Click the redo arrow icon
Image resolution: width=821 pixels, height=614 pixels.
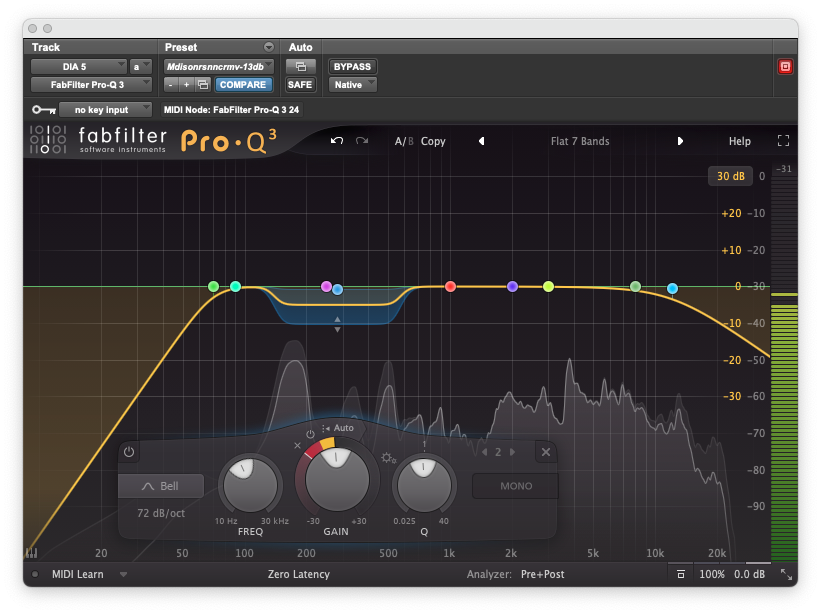[362, 141]
